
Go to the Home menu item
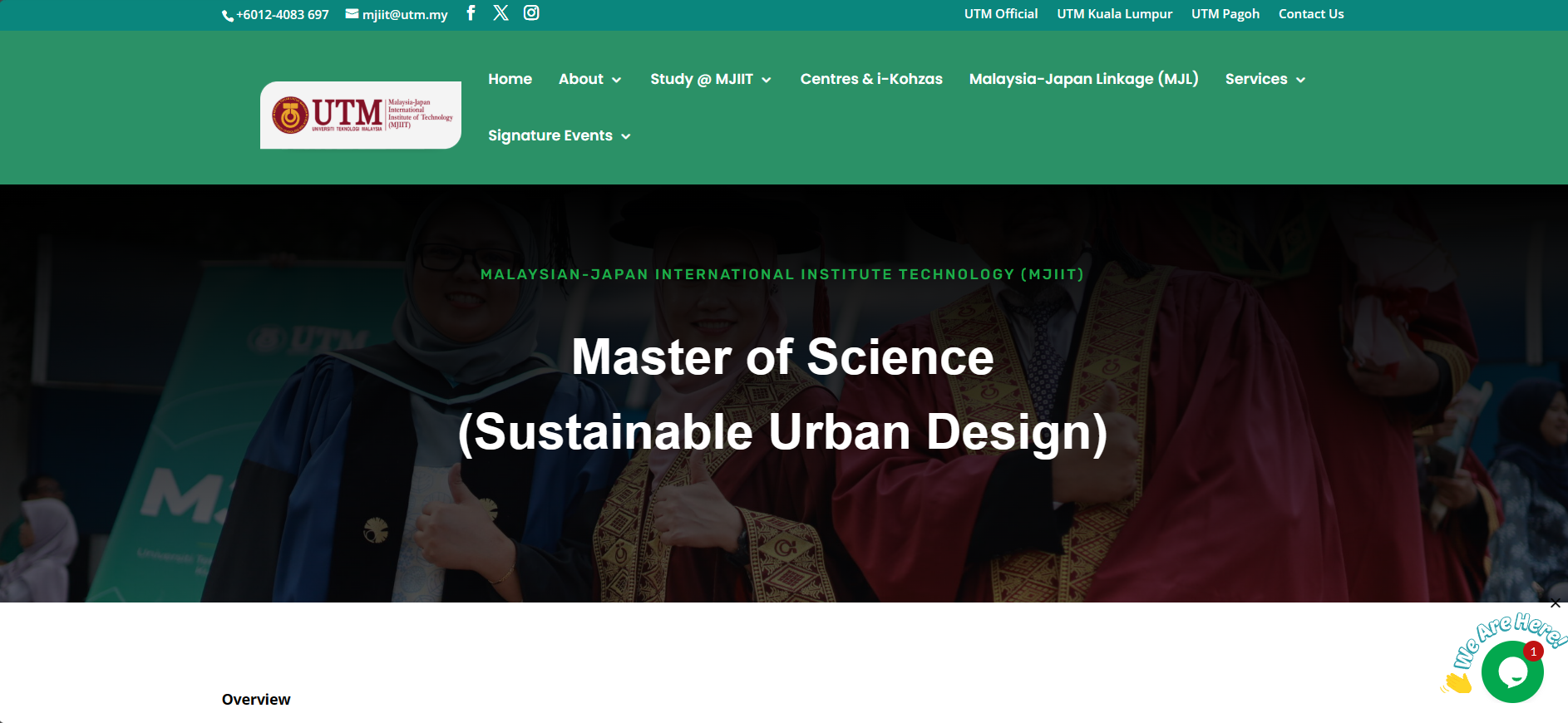(510, 79)
